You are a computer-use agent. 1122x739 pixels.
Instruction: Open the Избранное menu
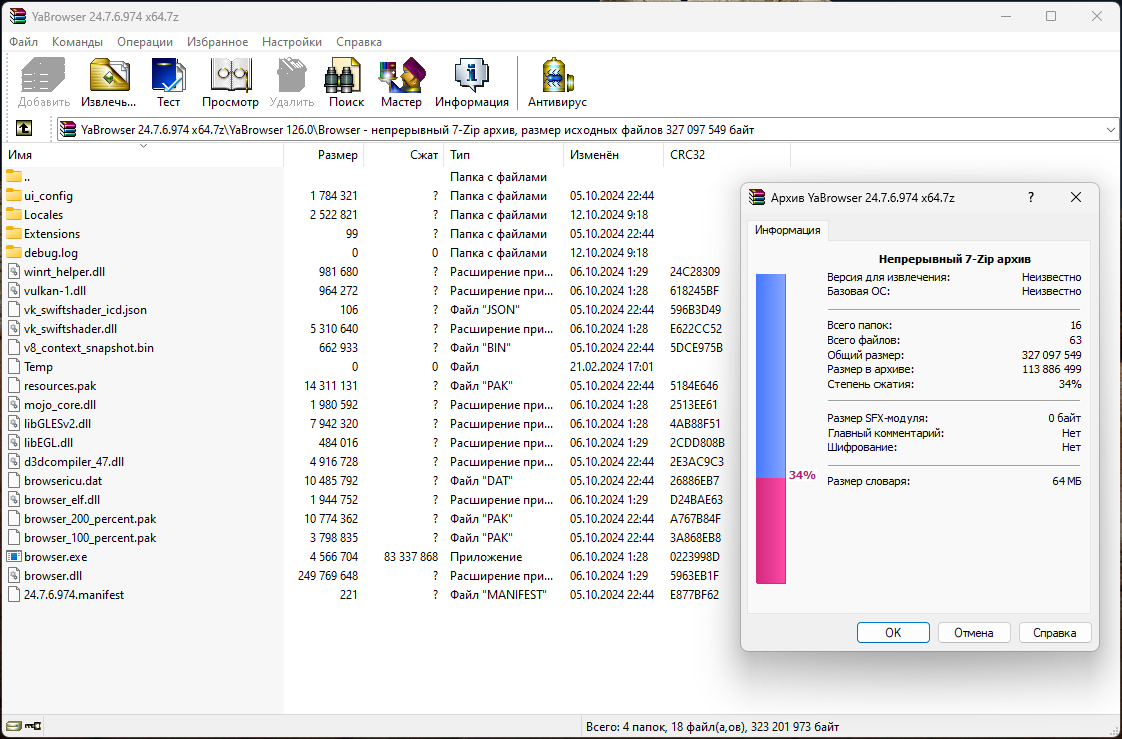click(218, 42)
